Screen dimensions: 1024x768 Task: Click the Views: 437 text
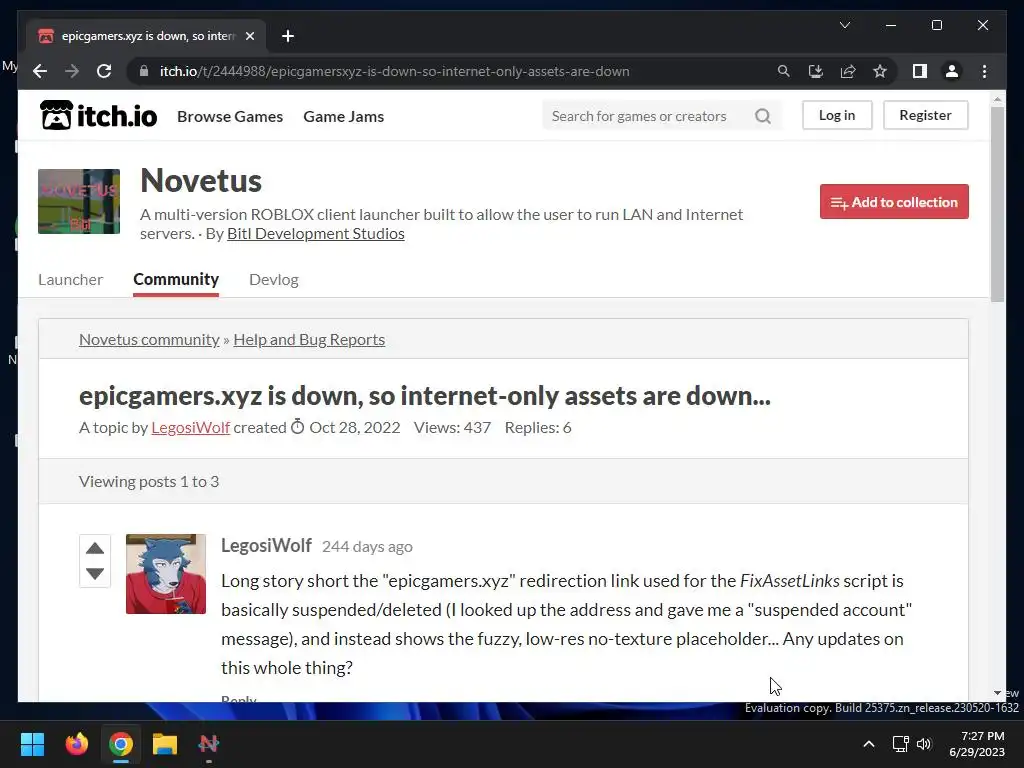(x=453, y=428)
